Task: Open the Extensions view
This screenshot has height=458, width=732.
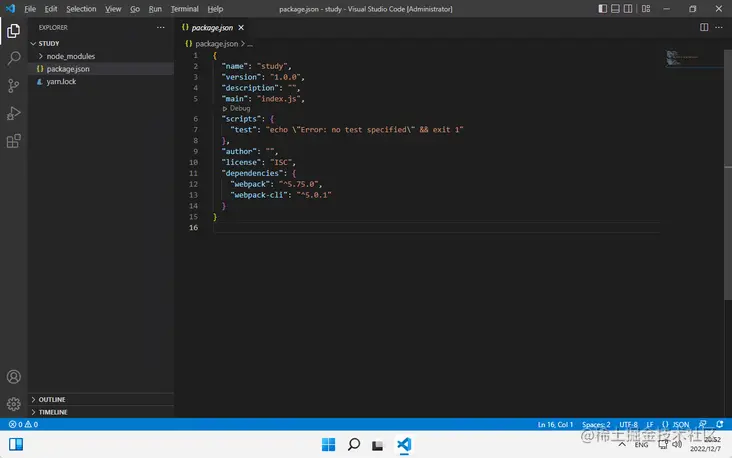Action: [14, 141]
